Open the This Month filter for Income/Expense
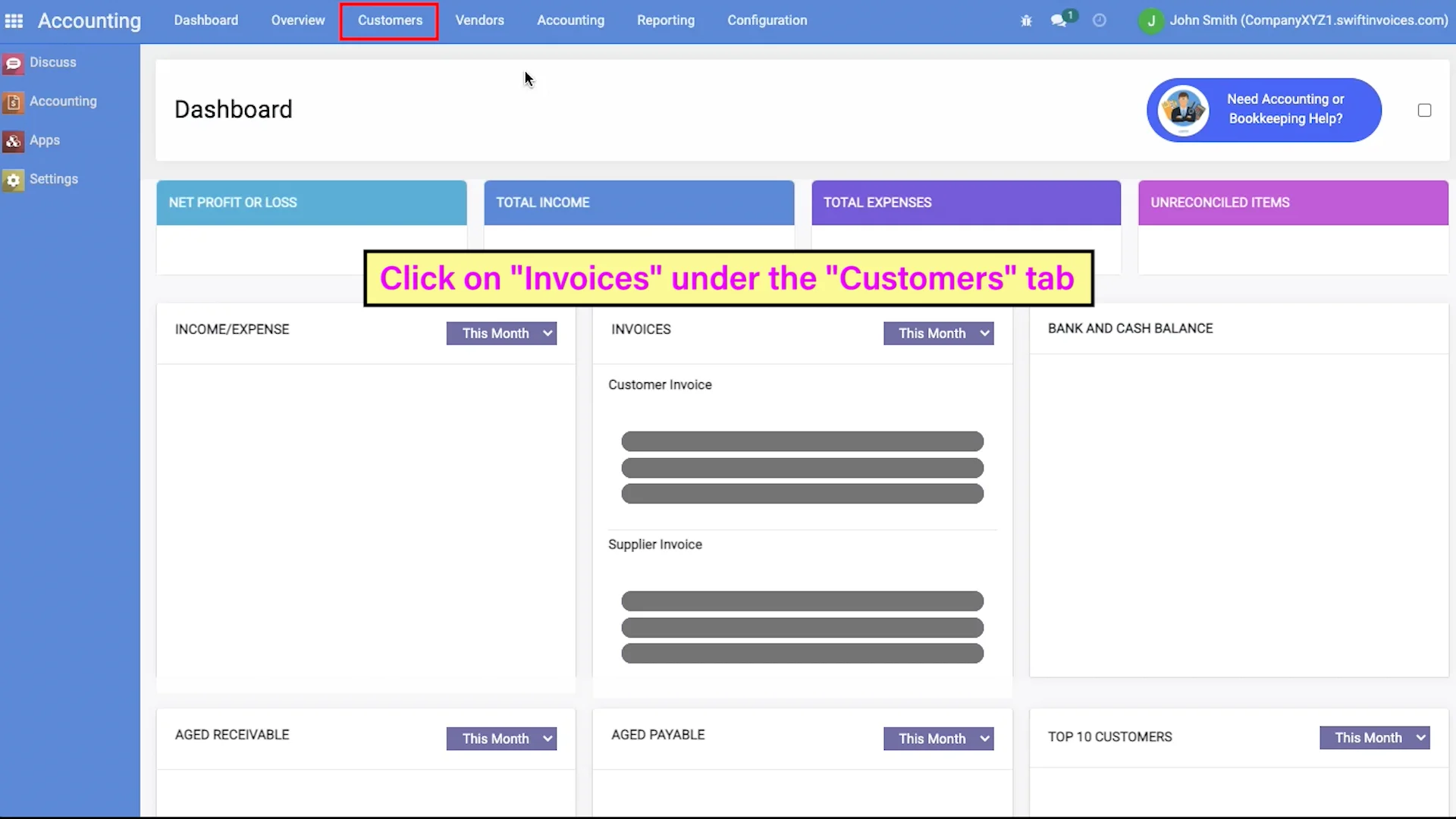1456x819 pixels. 502,333
